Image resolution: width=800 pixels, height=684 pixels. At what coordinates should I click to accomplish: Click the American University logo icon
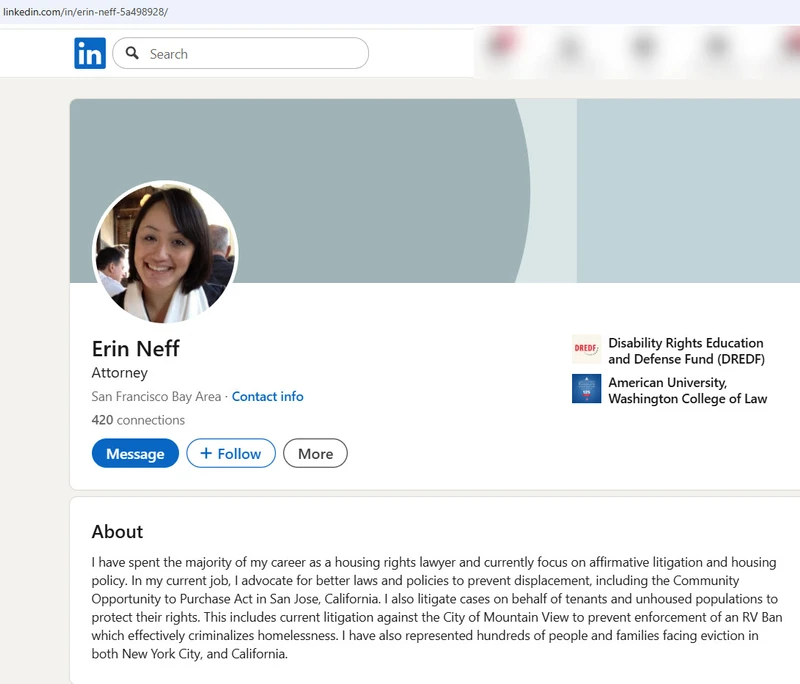(x=586, y=389)
